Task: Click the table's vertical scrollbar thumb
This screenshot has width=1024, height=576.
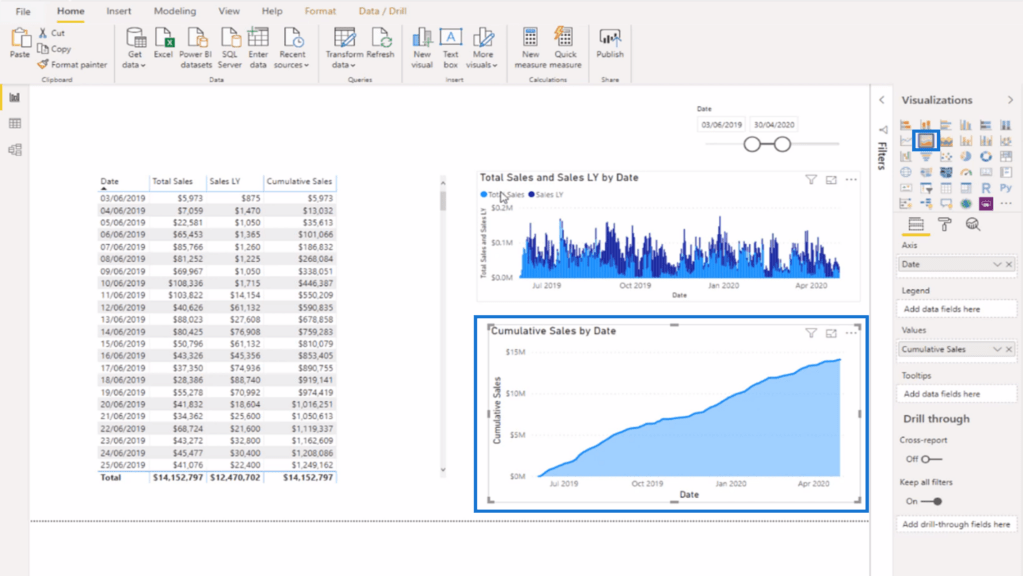Action: tap(443, 200)
